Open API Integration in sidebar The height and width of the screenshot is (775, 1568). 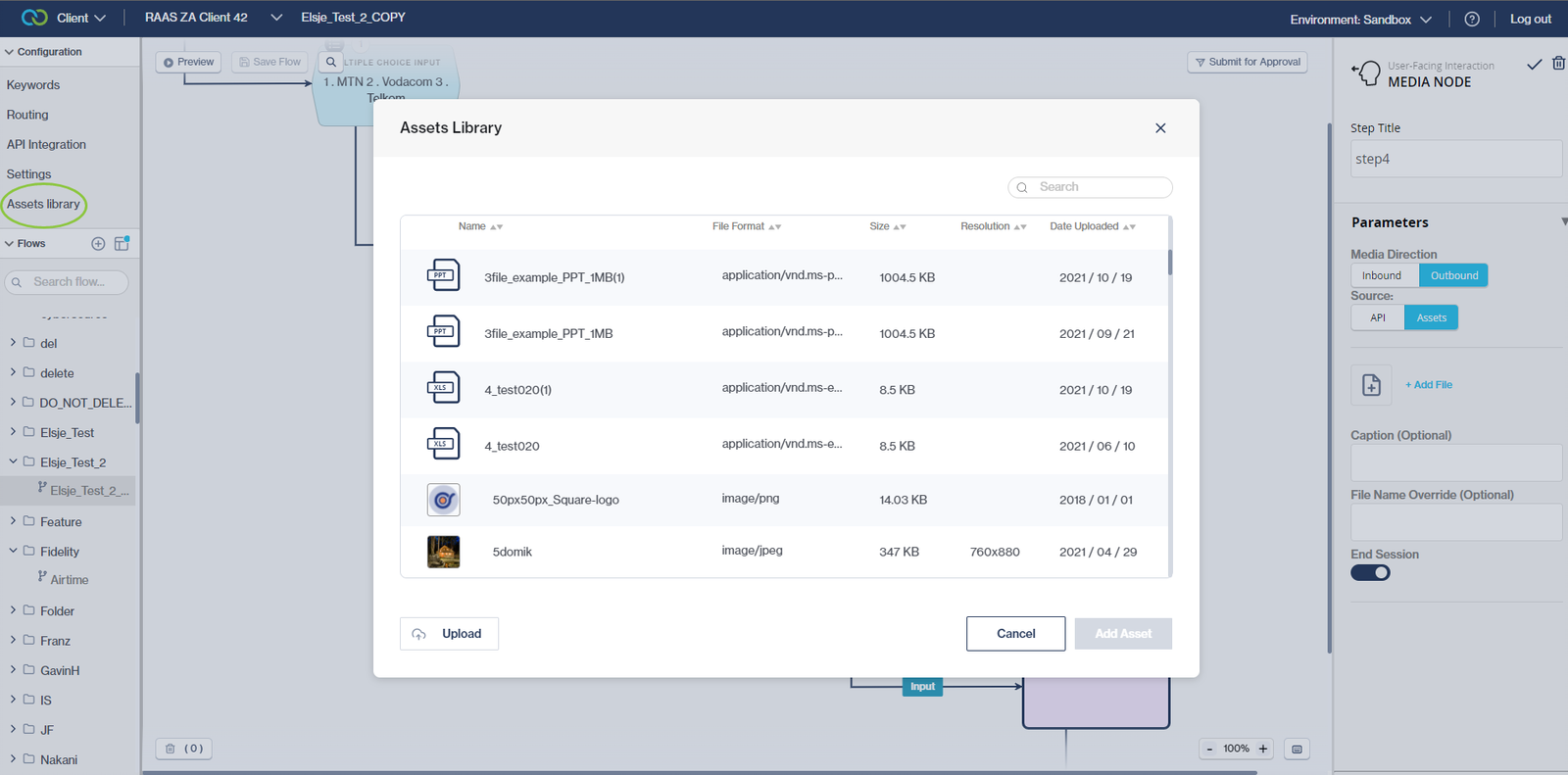(46, 145)
